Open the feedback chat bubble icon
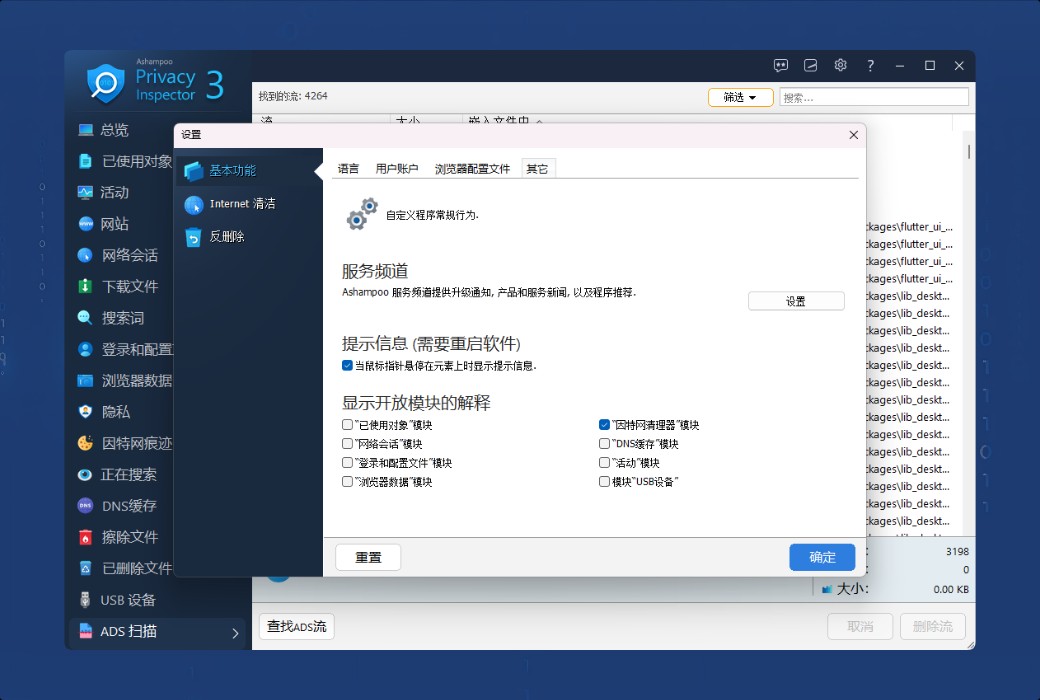Viewport: 1040px width, 700px height. [x=781, y=65]
